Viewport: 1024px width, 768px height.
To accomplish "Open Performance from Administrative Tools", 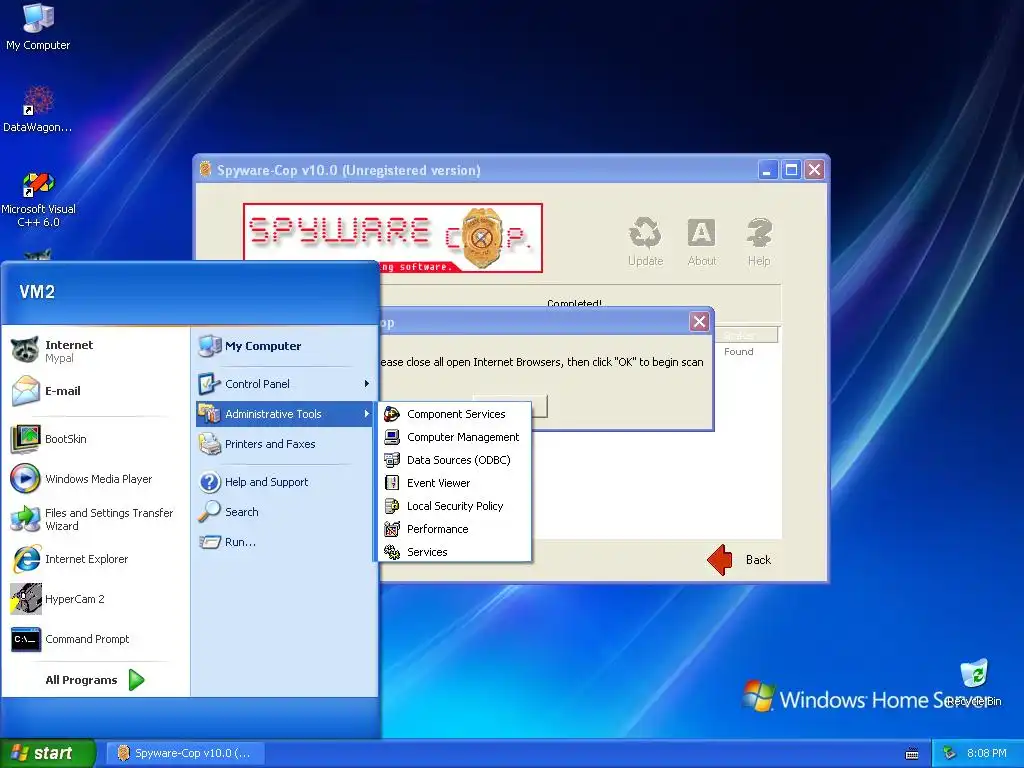I will [455, 529].
